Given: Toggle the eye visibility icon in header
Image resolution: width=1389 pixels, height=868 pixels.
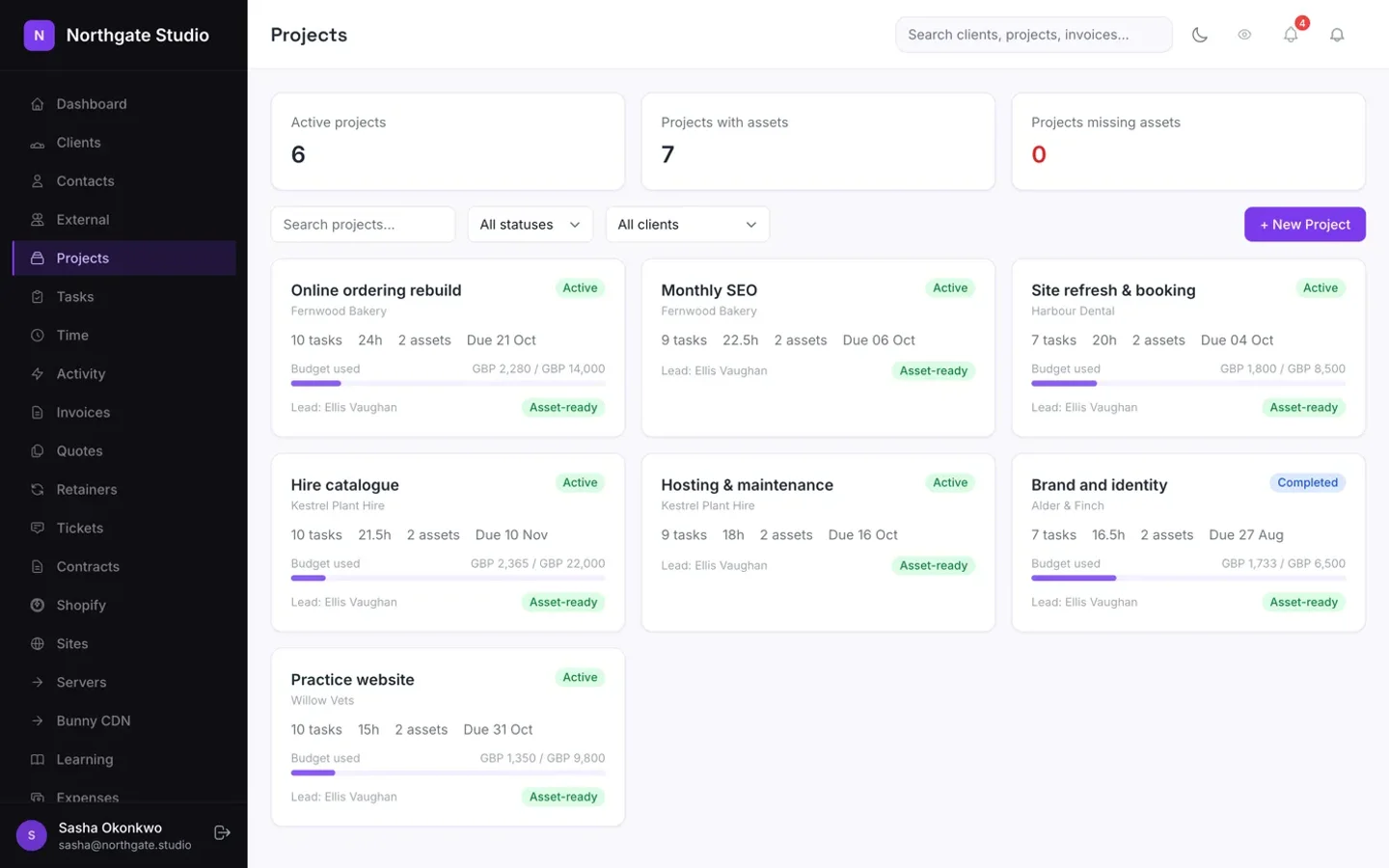Looking at the screenshot, I should (1244, 35).
